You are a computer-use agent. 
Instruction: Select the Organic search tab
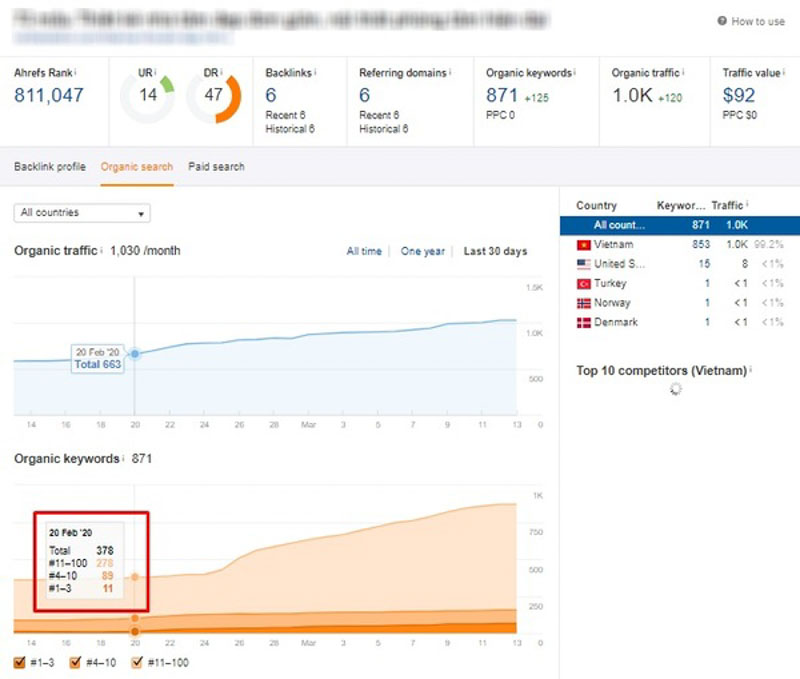point(137,166)
